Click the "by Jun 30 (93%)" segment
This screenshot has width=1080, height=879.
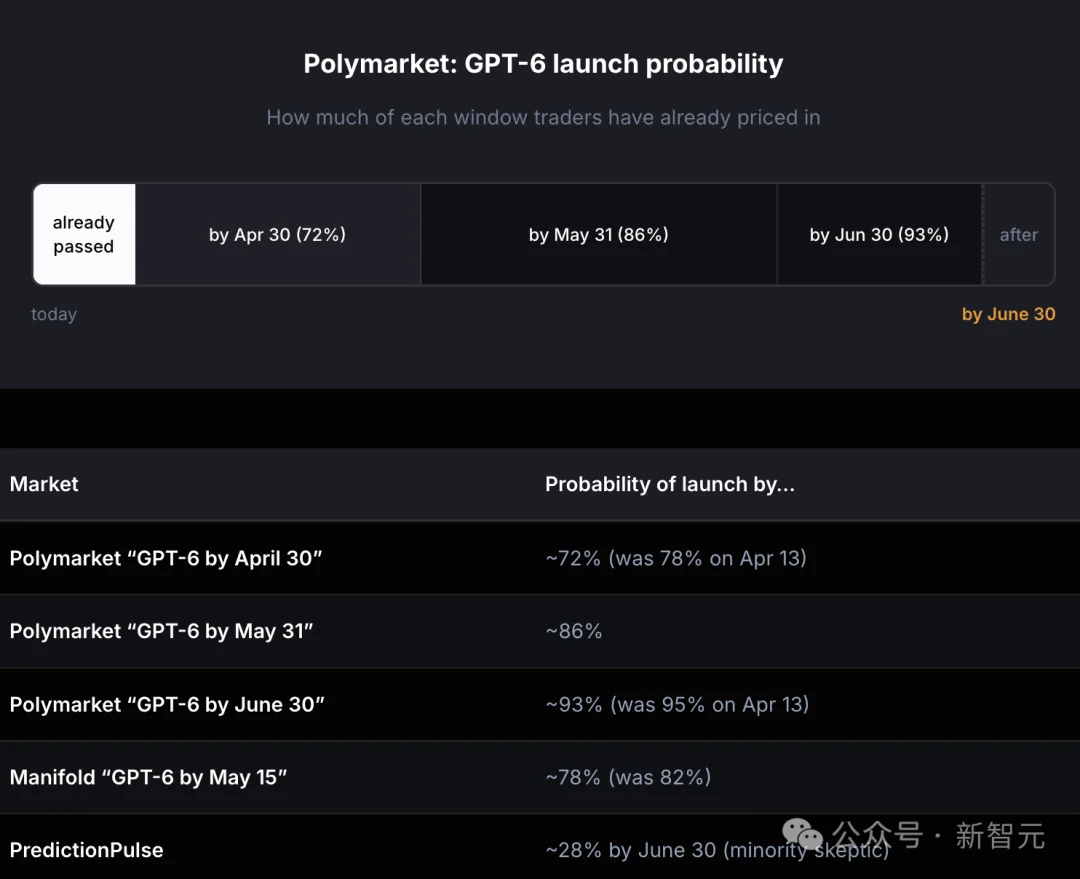tap(879, 235)
